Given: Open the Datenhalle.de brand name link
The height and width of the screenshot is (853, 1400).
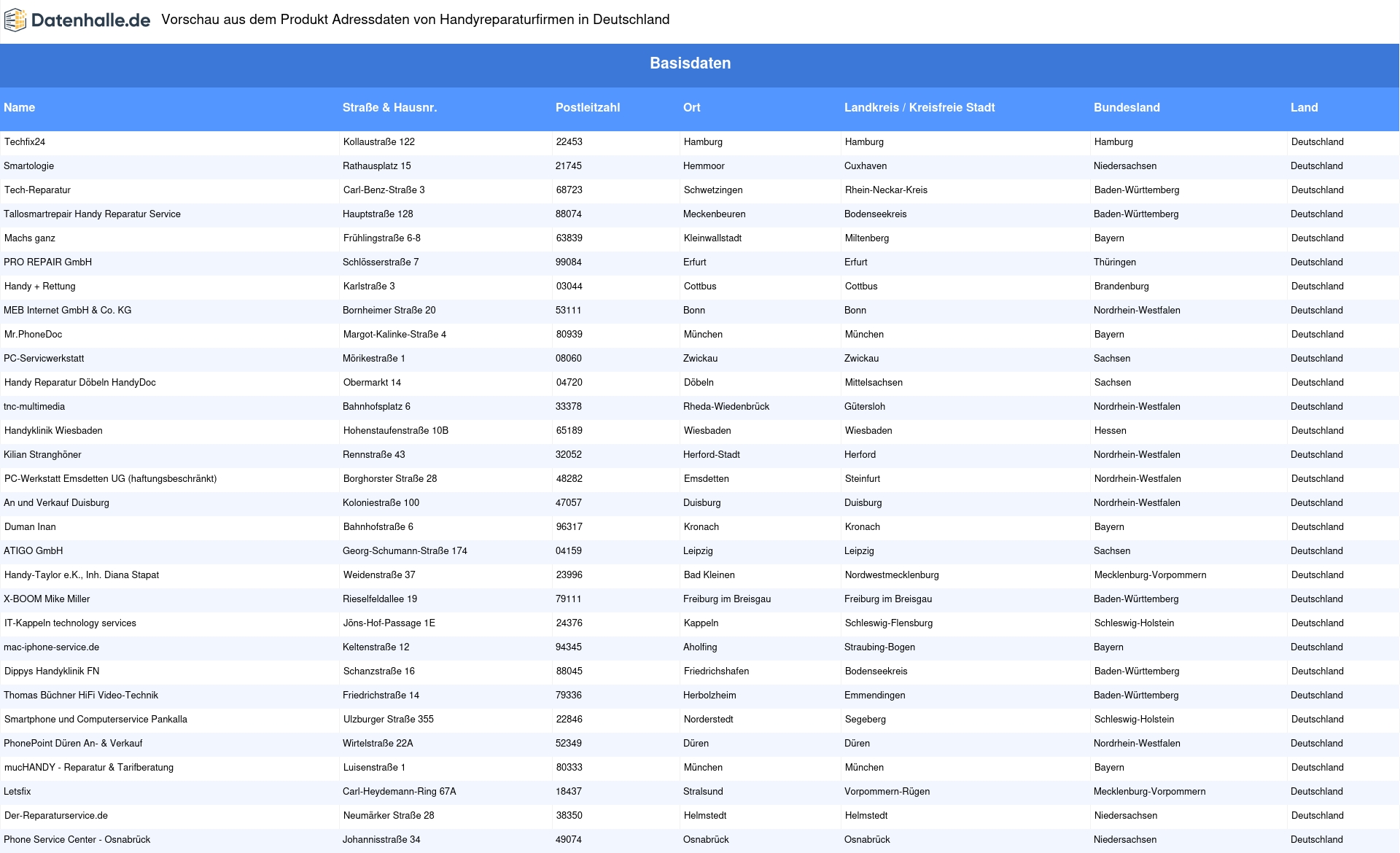Looking at the screenshot, I should pyautogui.click(x=90, y=20).
